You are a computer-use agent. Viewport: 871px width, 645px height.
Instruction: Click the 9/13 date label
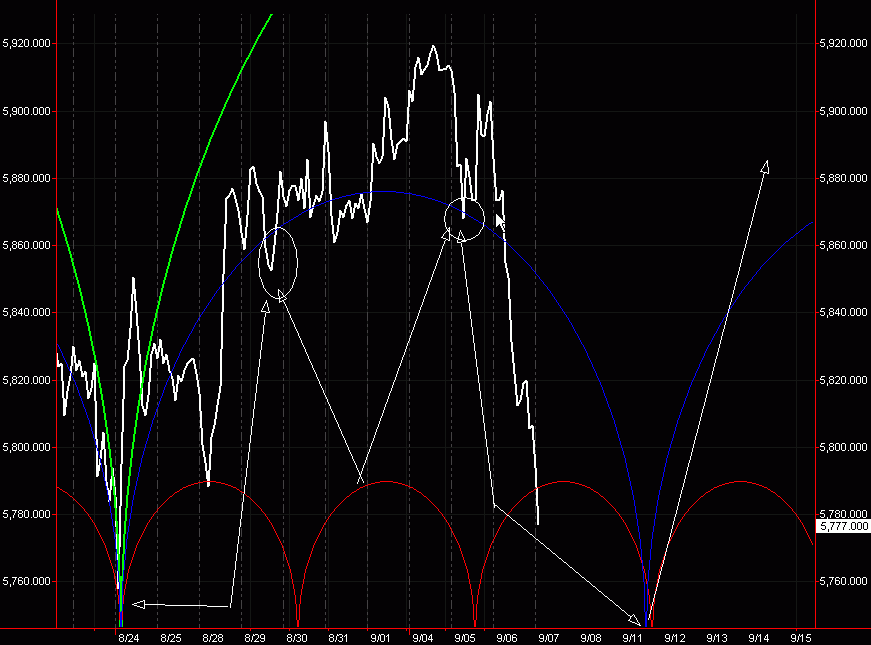coord(717,638)
